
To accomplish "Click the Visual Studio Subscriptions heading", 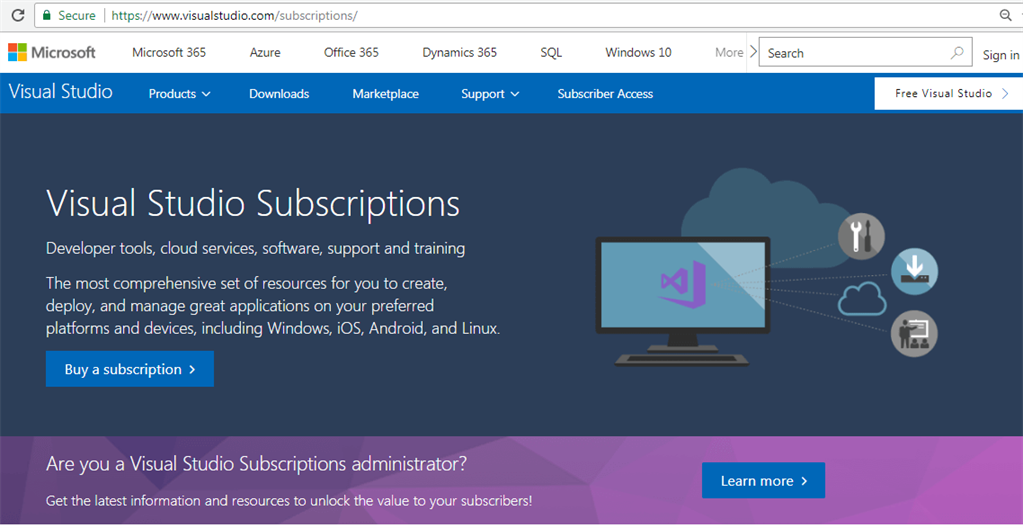I will (253, 203).
